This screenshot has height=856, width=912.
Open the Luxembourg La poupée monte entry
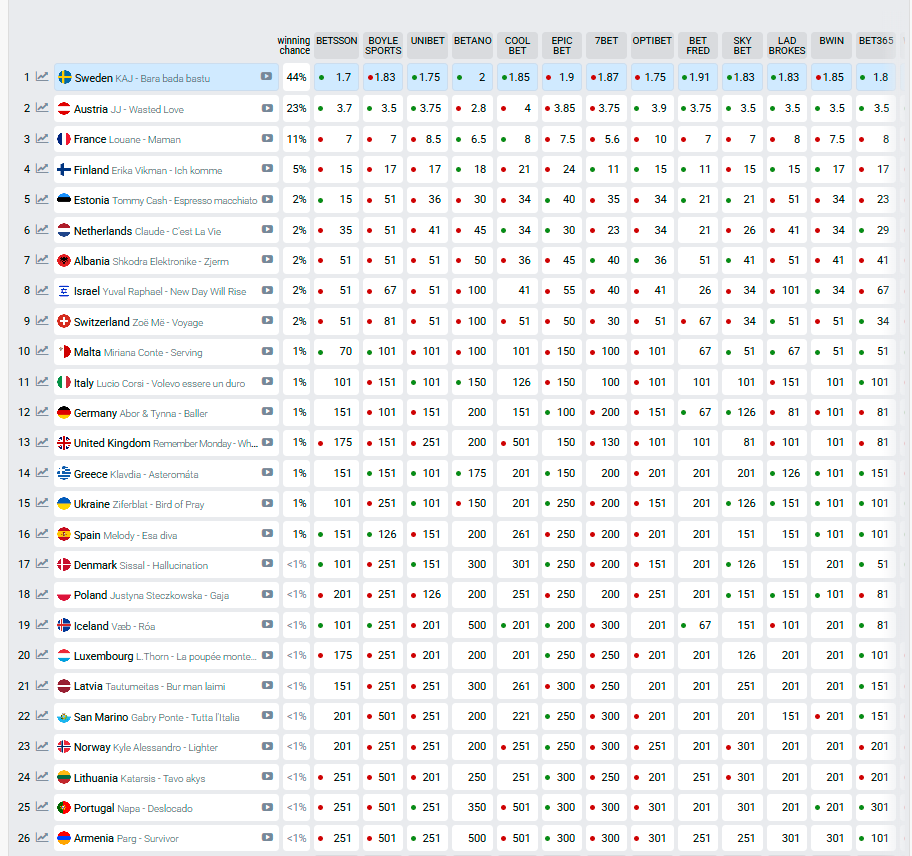pyautogui.click(x=166, y=655)
